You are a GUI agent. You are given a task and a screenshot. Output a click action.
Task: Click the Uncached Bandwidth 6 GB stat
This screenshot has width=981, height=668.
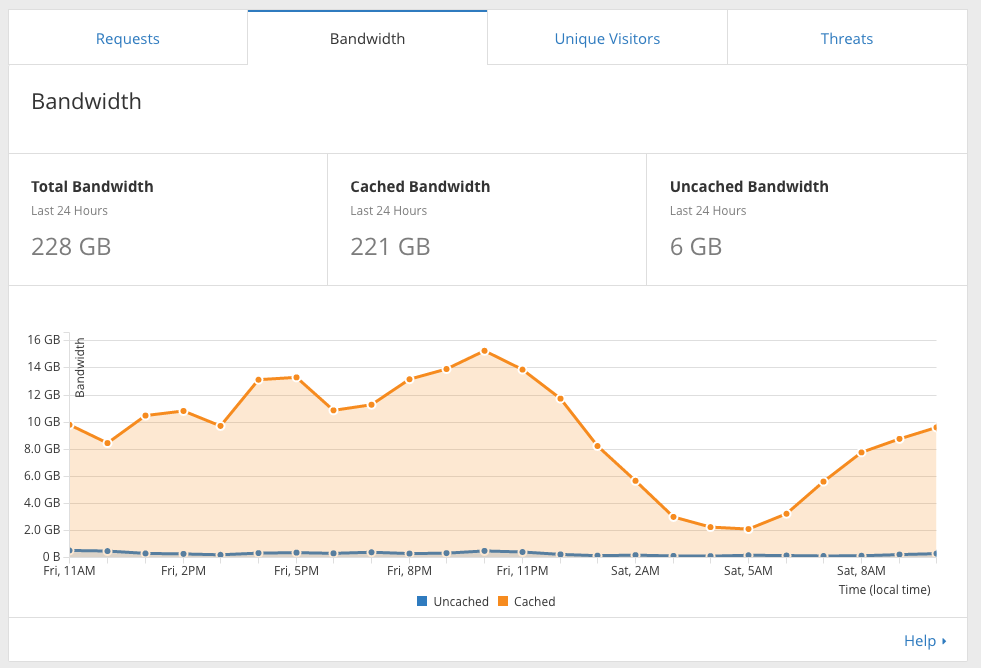696,246
